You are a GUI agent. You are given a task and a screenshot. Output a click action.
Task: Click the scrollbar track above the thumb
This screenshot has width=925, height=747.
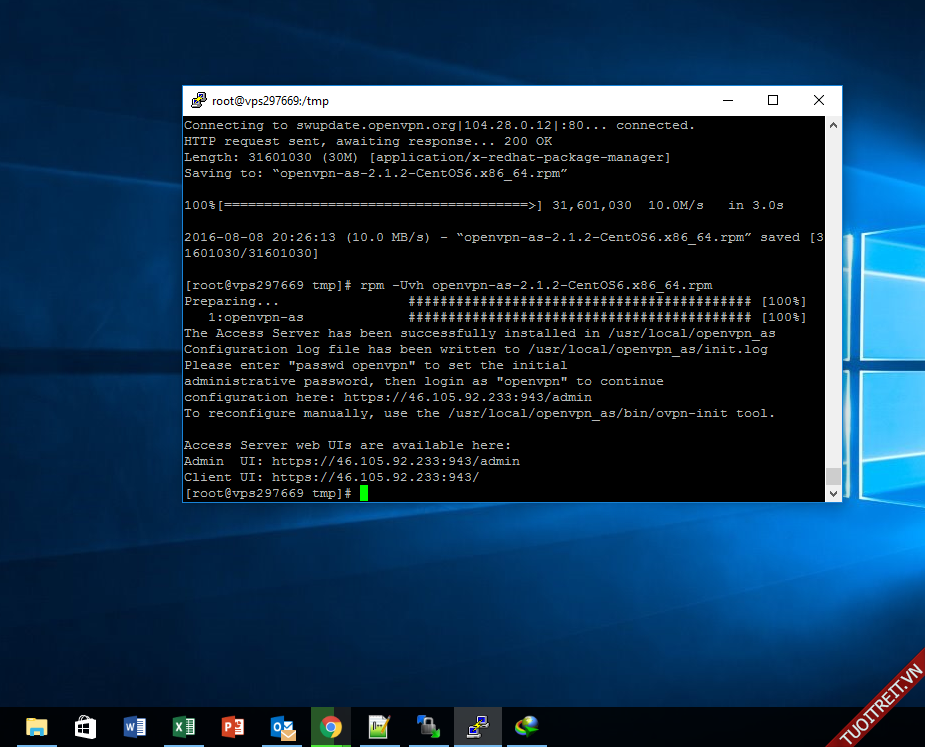click(832, 300)
